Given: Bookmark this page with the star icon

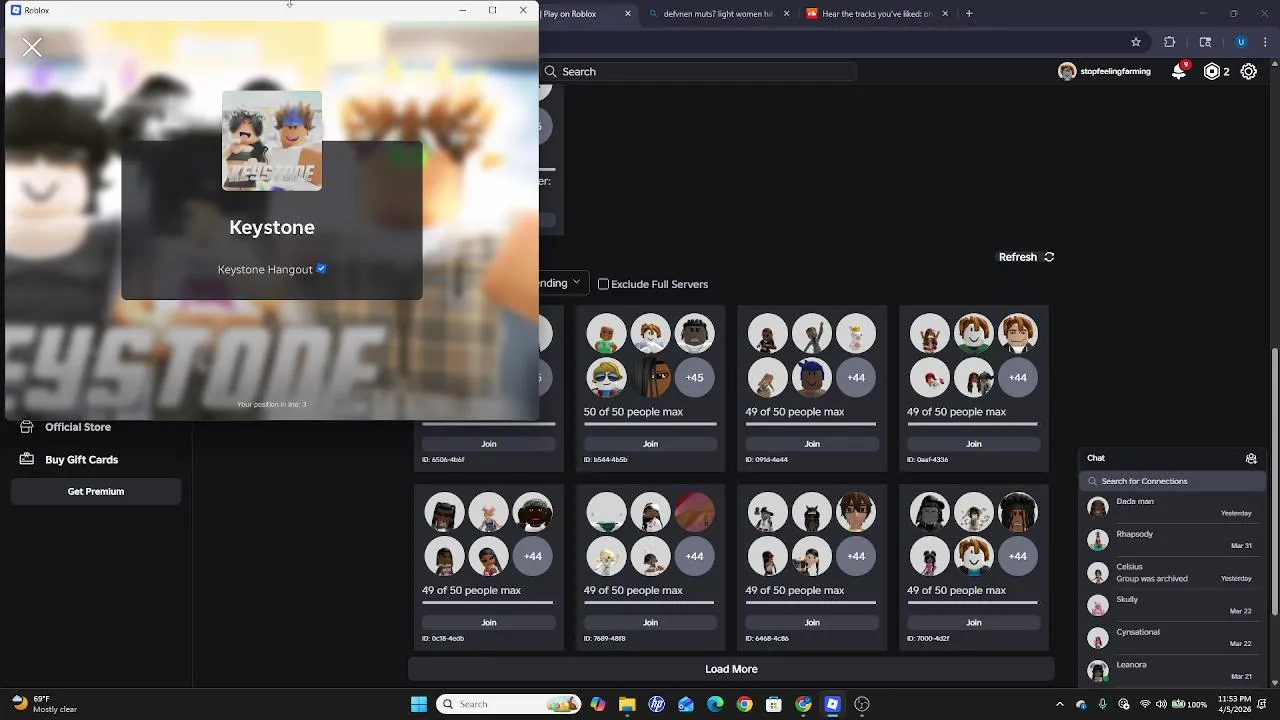Looking at the screenshot, I should [x=1136, y=42].
